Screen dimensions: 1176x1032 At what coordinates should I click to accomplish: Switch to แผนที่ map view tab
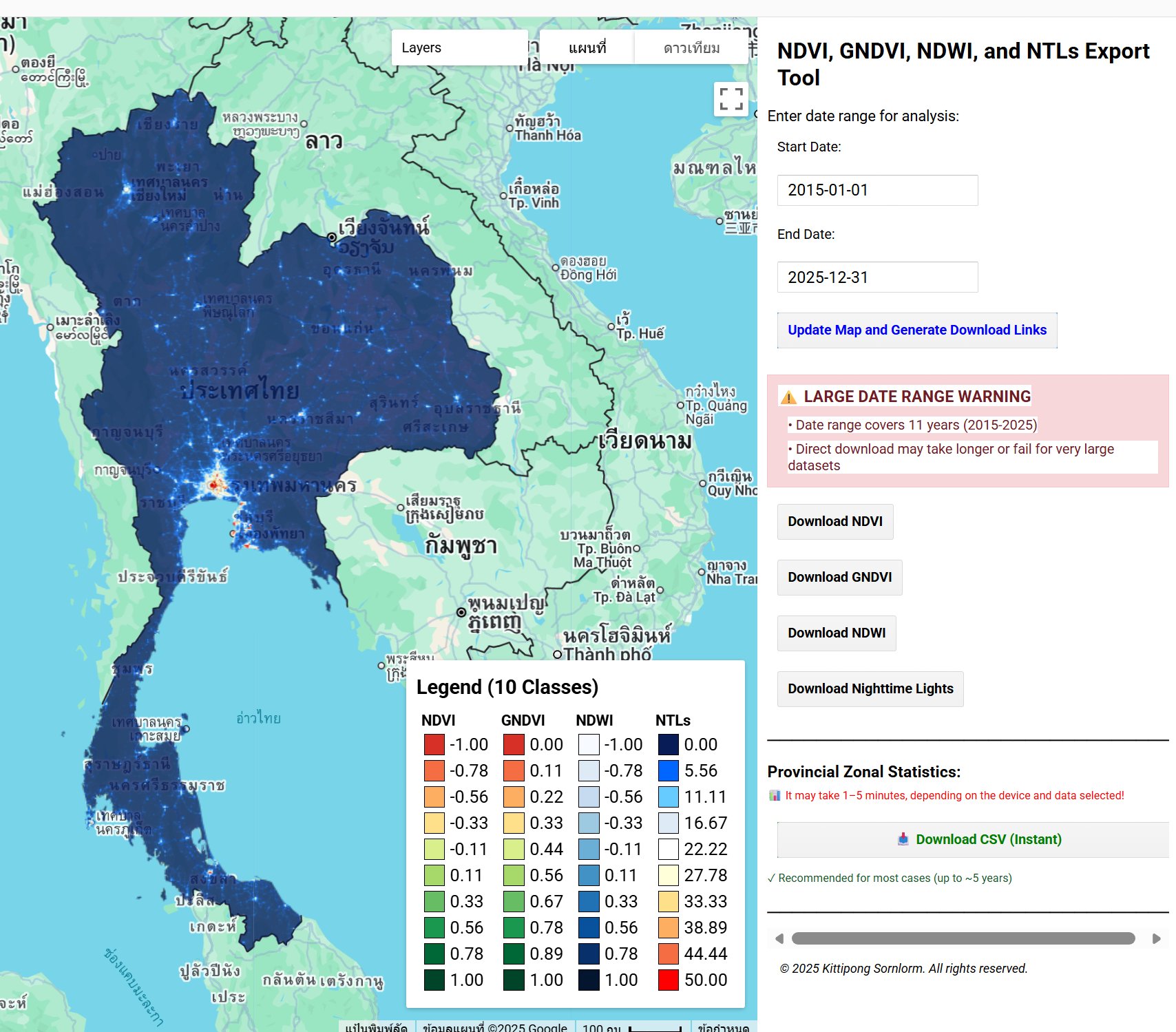point(587,48)
